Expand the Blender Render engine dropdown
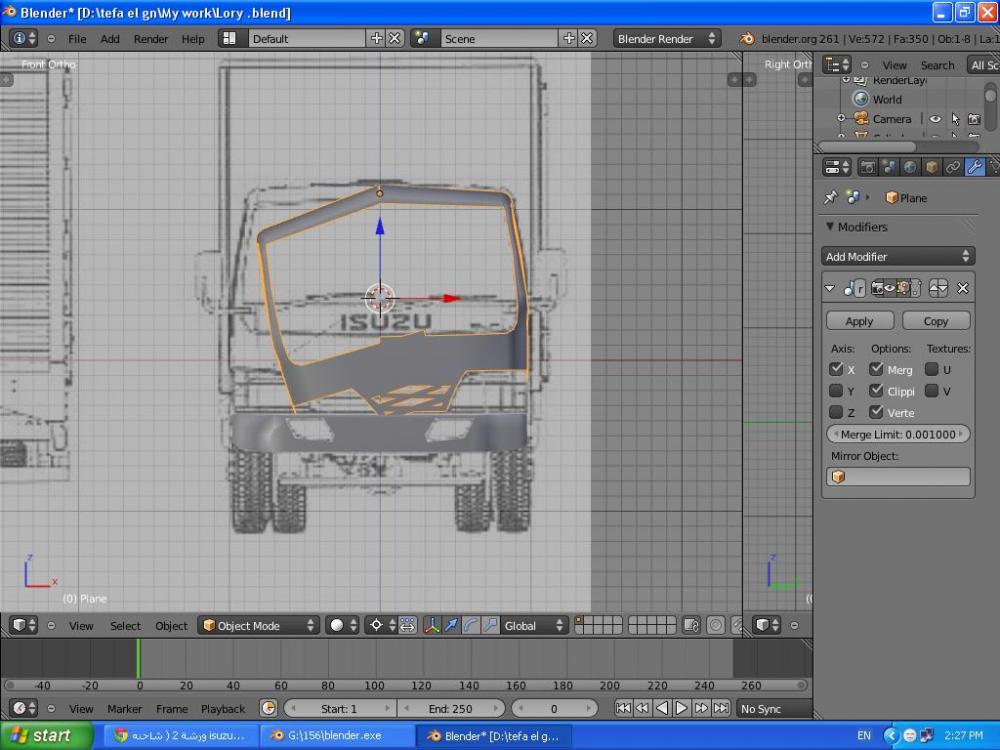This screenshot has width=1000, height=750. (666, 38)
